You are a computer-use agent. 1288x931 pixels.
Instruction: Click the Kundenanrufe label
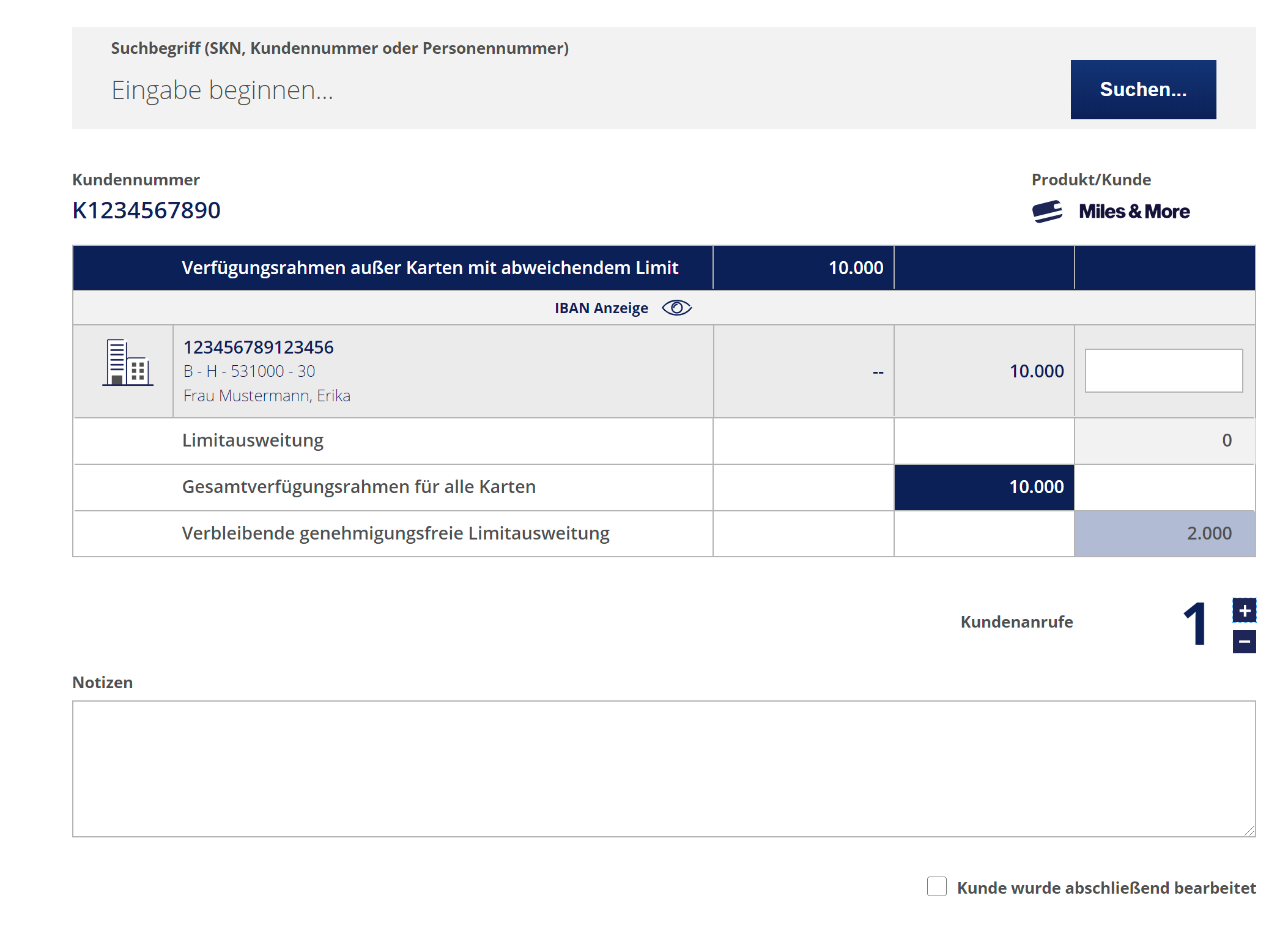(x=1016, y=622)
